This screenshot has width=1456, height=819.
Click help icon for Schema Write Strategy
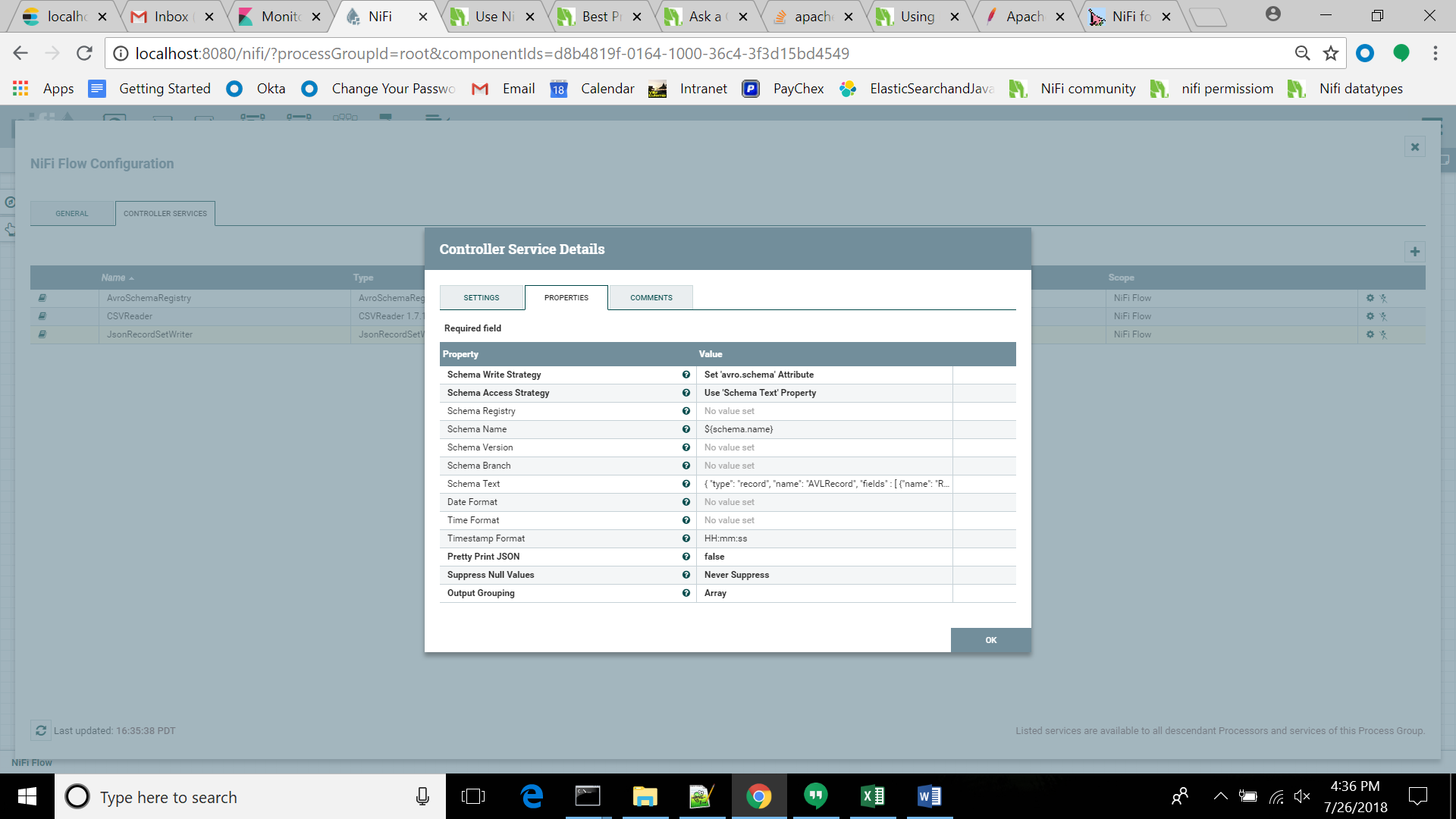[686, 375]
